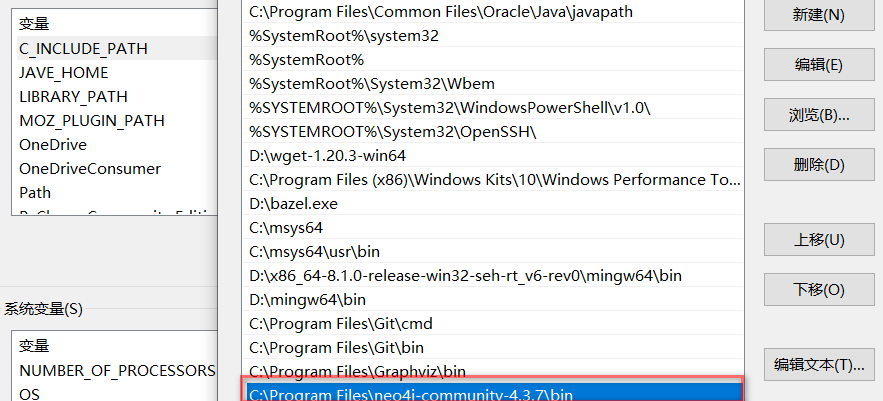
Task: Open 编辑文本(T)... button
Action: coord(819,364)
